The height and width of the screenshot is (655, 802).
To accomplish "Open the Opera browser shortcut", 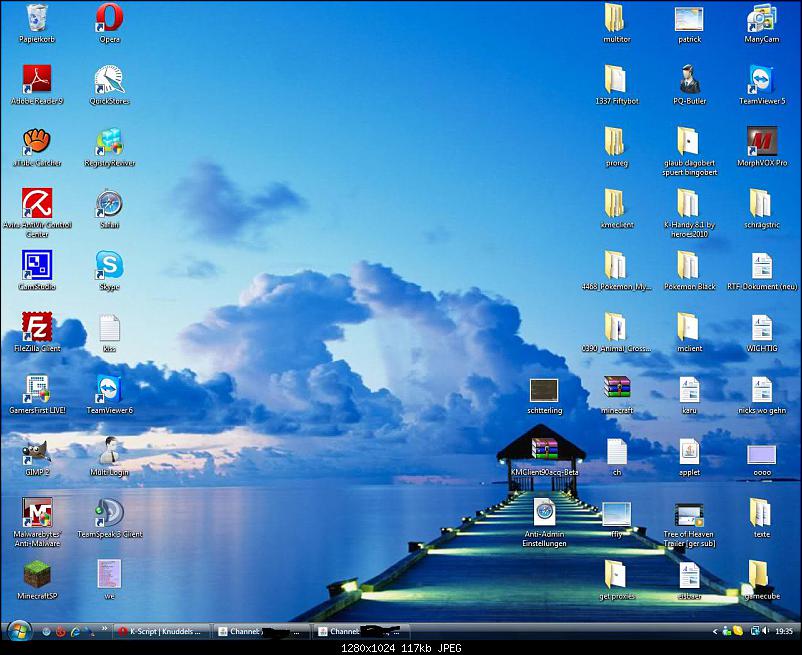I will (109, 18).
